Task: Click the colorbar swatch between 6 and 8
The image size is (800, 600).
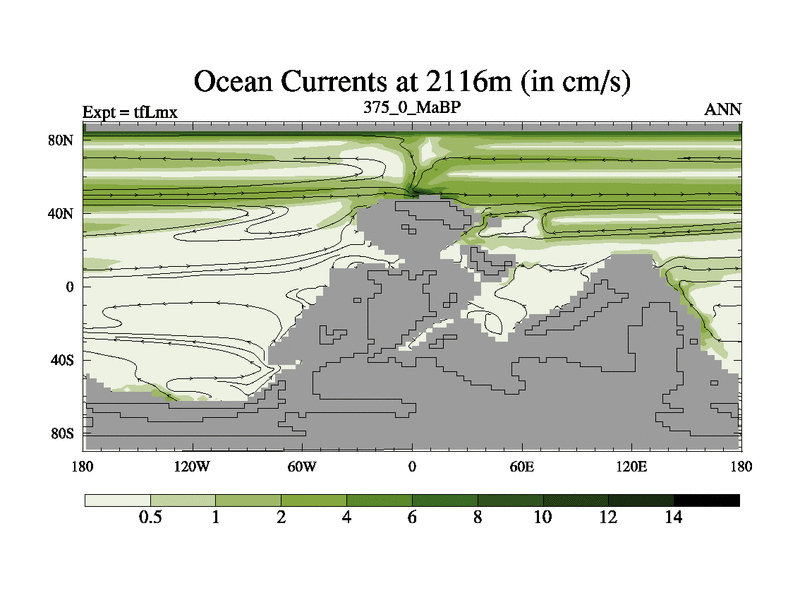Action: 445,499
